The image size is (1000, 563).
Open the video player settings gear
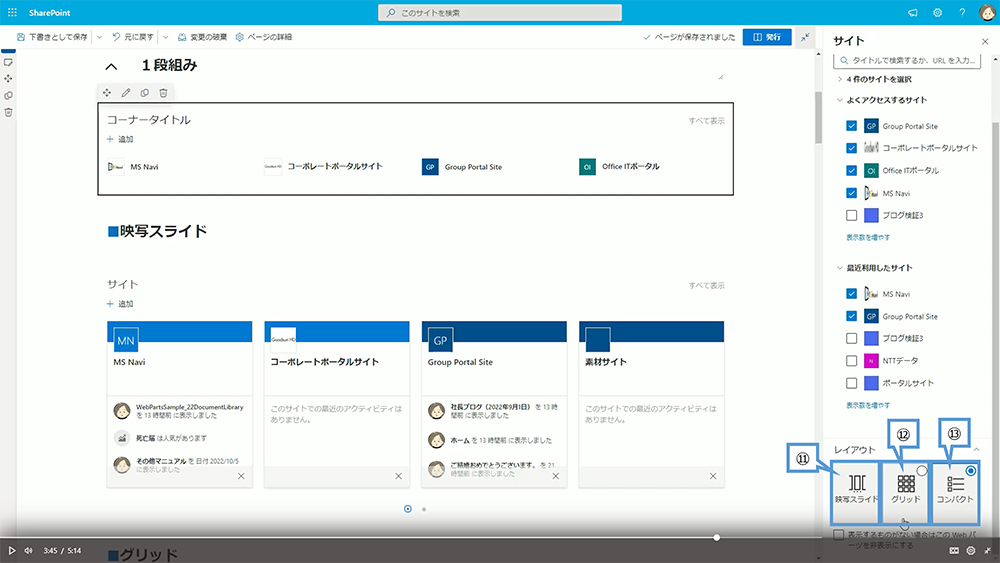[x=971, y=550]
